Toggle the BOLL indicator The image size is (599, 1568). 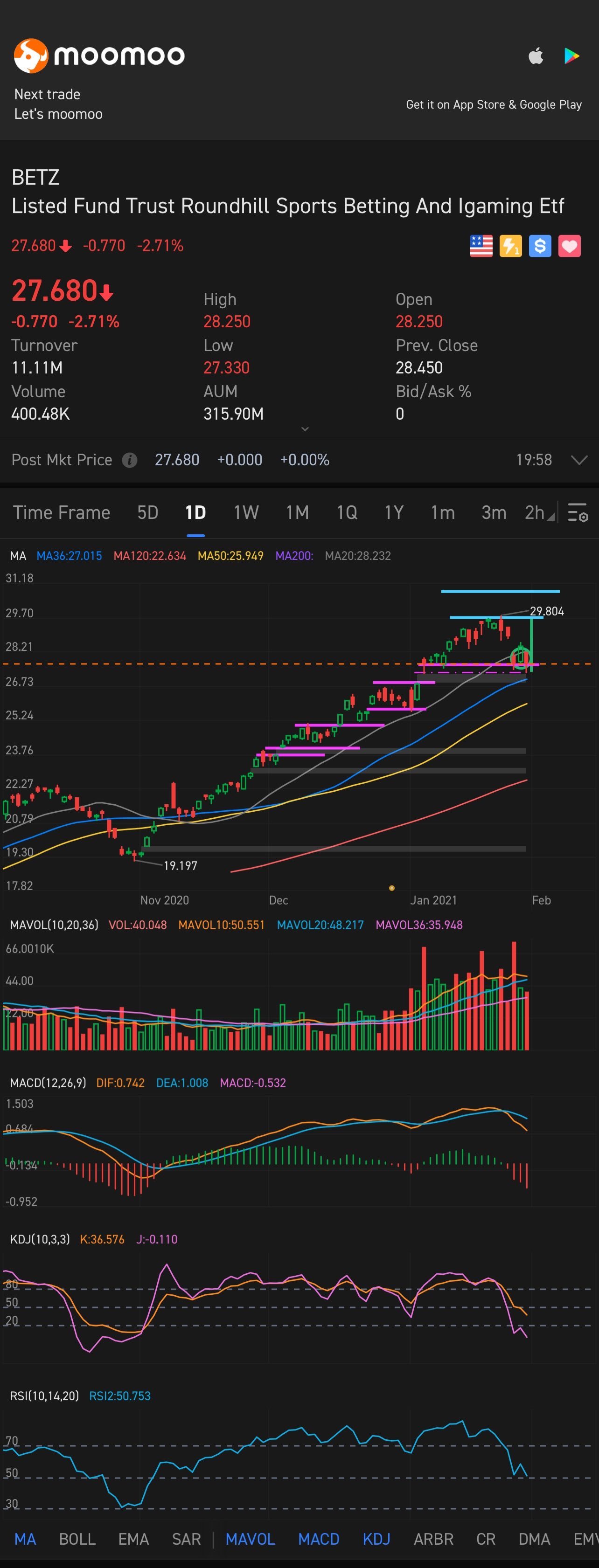pyautogui.click(x=77, y=1540)
